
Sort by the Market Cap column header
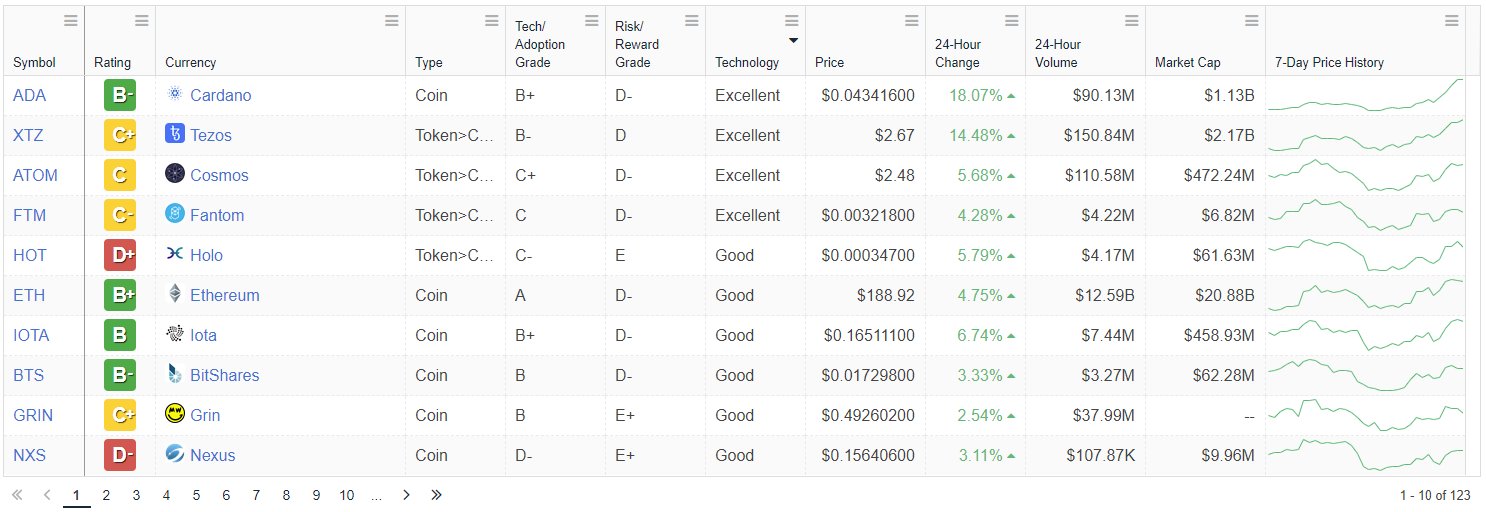coord(1188,62)
